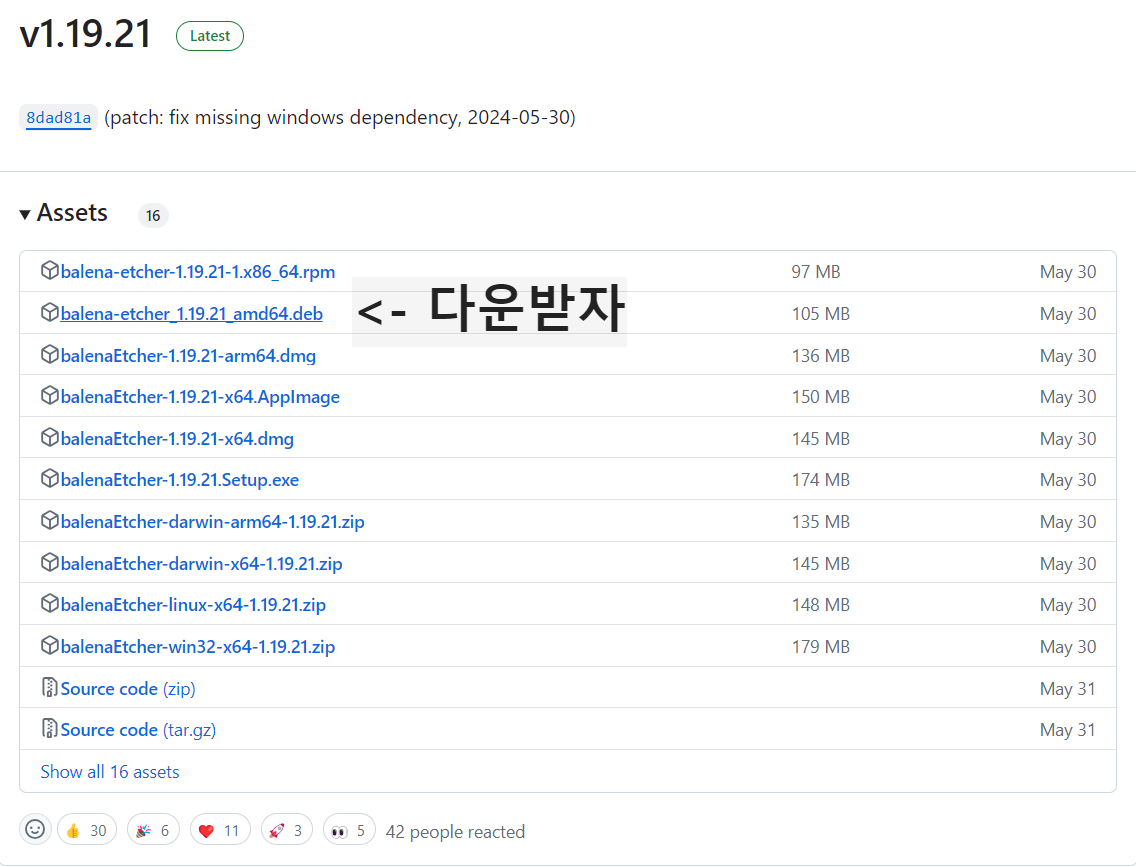Open the add reaction smiley picker

click(35, 829)
